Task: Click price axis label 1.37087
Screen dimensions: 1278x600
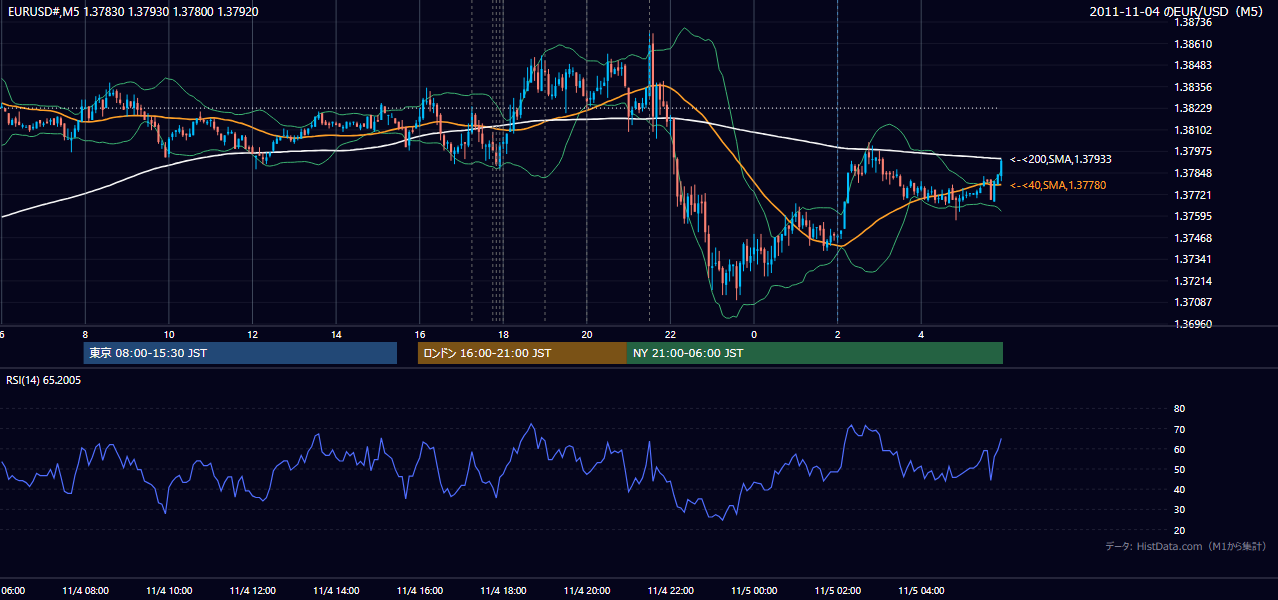Action: pyautogui.click(x=1193, y=302)
